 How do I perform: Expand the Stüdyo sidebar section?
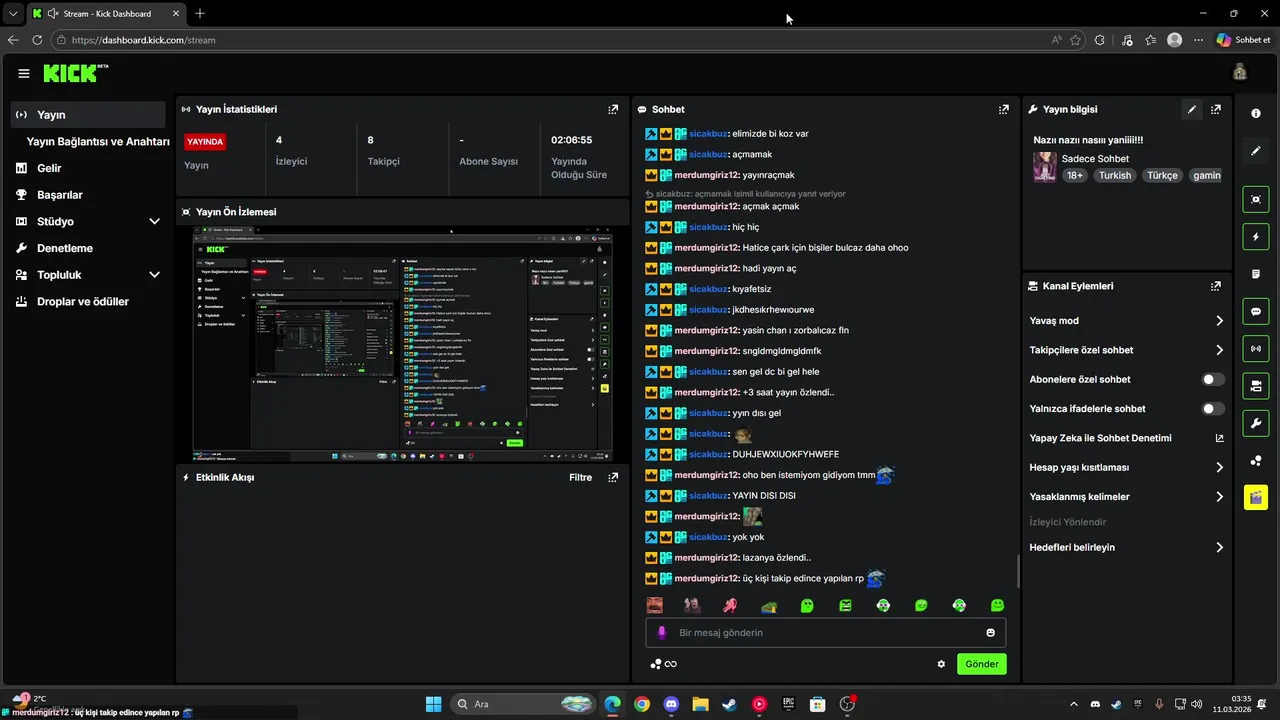pos(154,222)
